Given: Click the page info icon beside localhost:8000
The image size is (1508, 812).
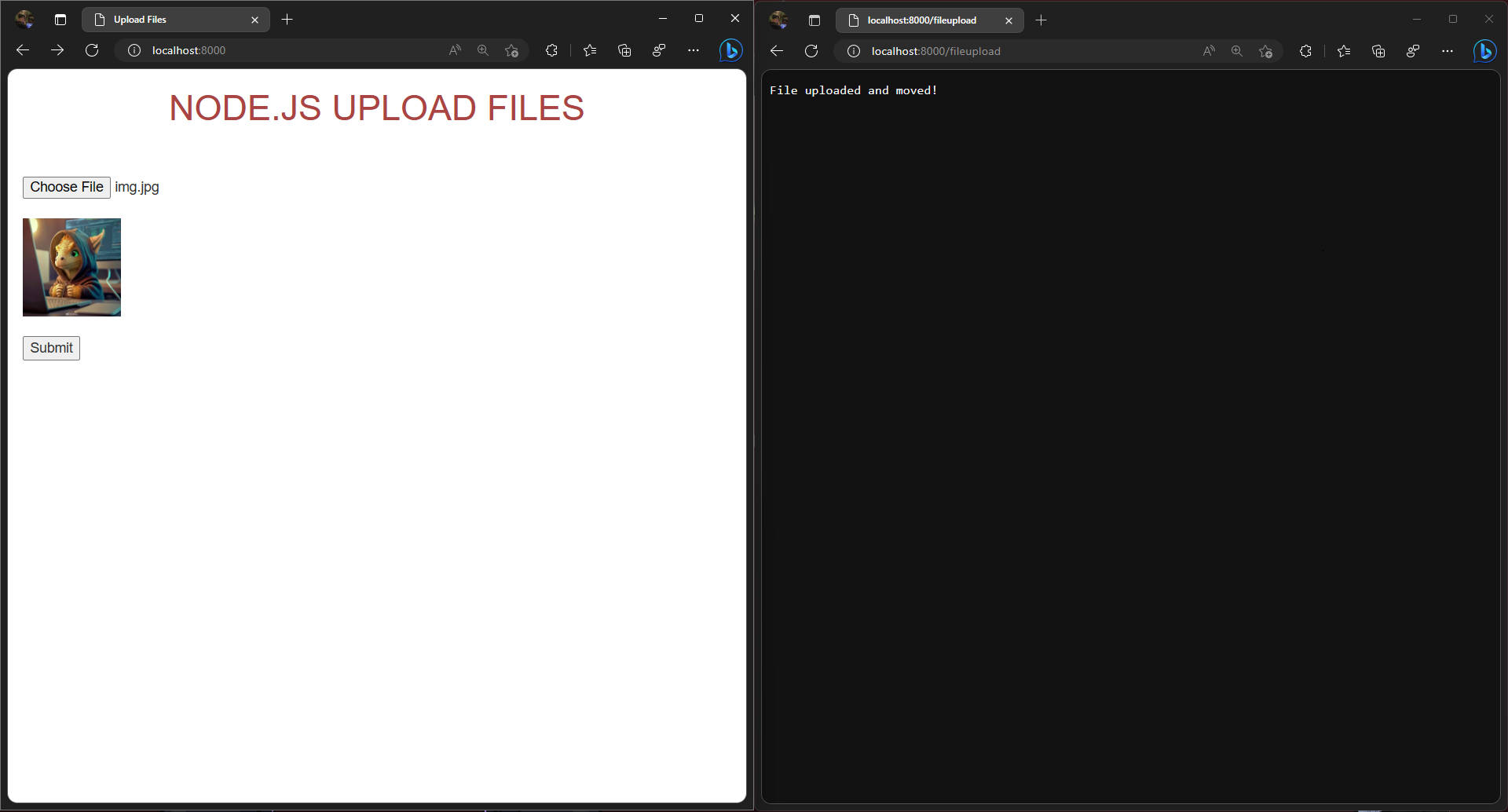Looking at the screenshot, I should (x=134, y=49).
